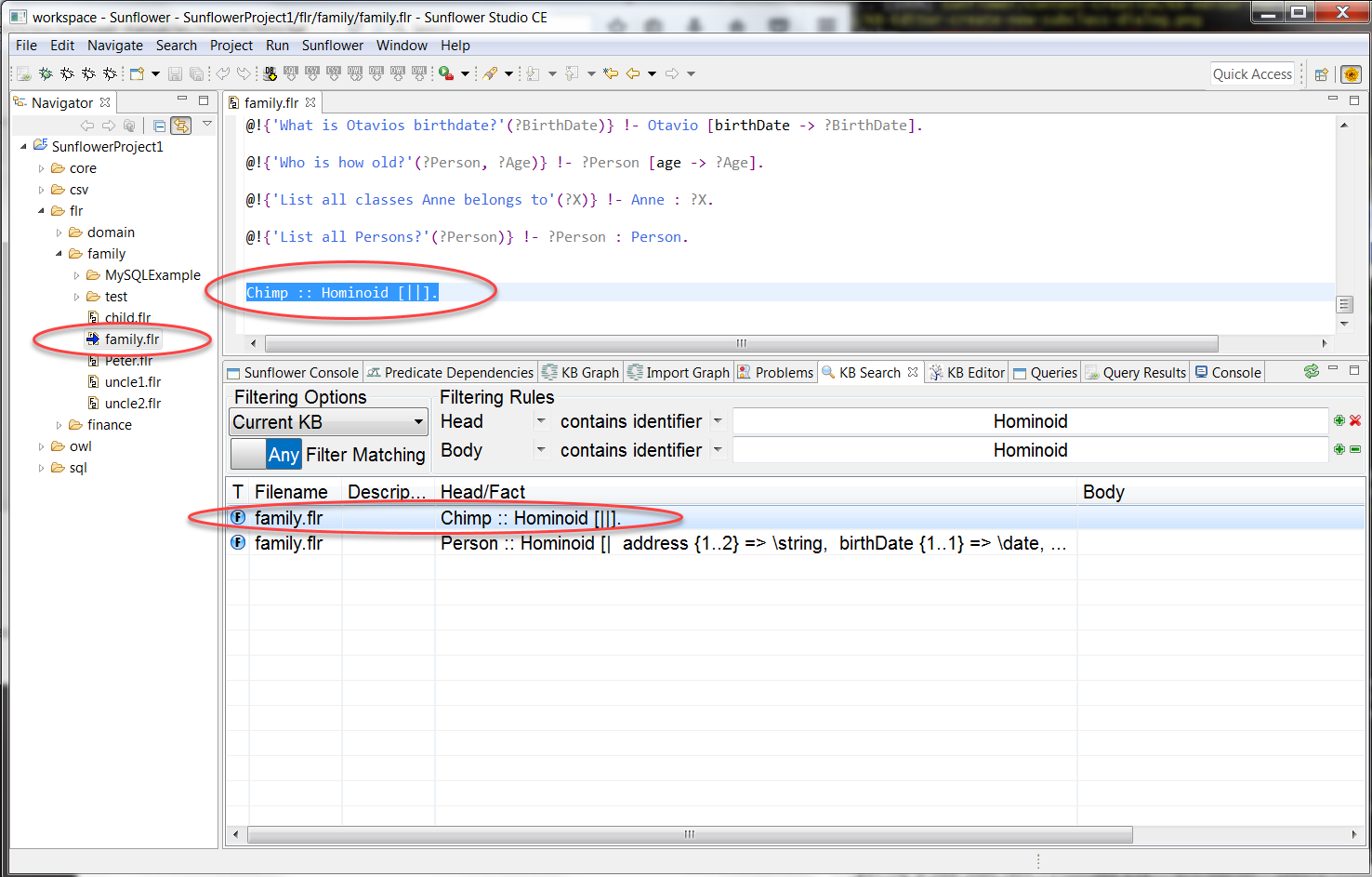Click the Save All icon in toolbar
1372x877 pixels.
click(x=196, y=73)
